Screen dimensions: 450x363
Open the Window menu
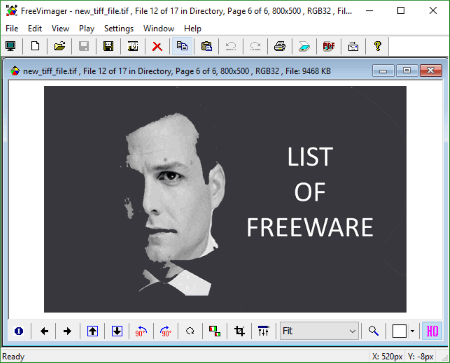coord(159,29)
